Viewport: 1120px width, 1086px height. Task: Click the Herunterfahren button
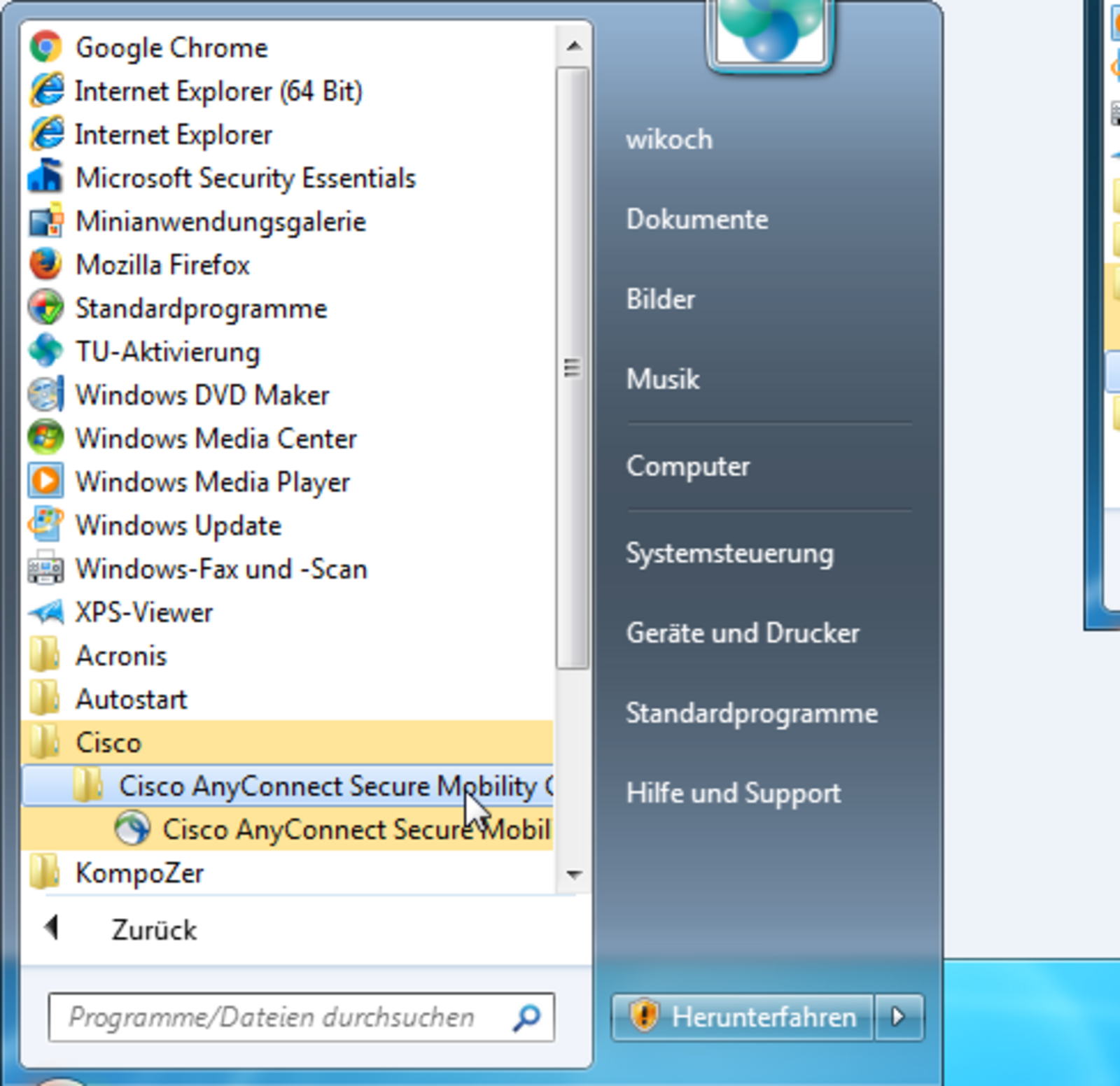click(x=743, y=1017)
